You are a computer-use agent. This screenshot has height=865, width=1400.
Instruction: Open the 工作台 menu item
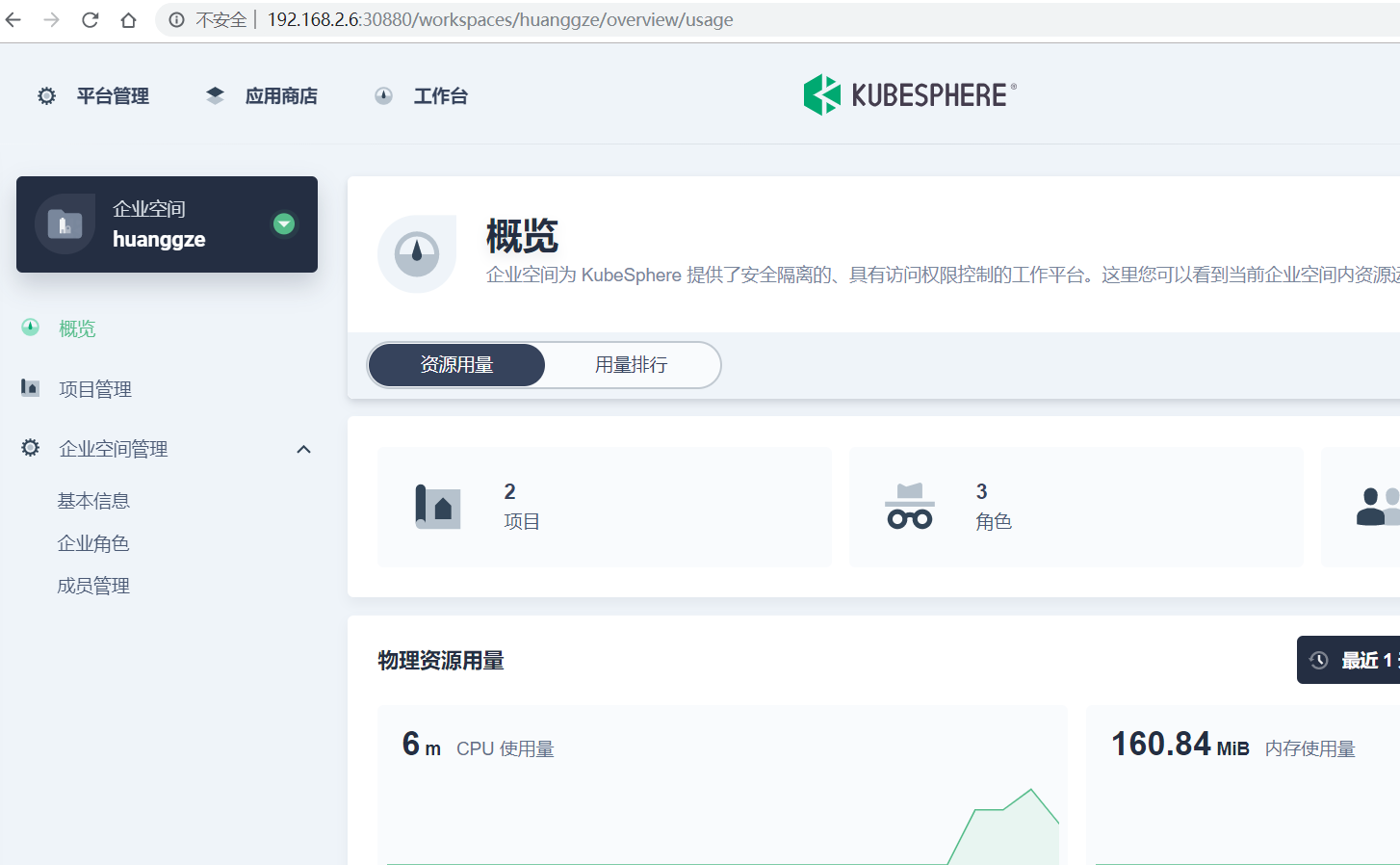pos(441,96)
